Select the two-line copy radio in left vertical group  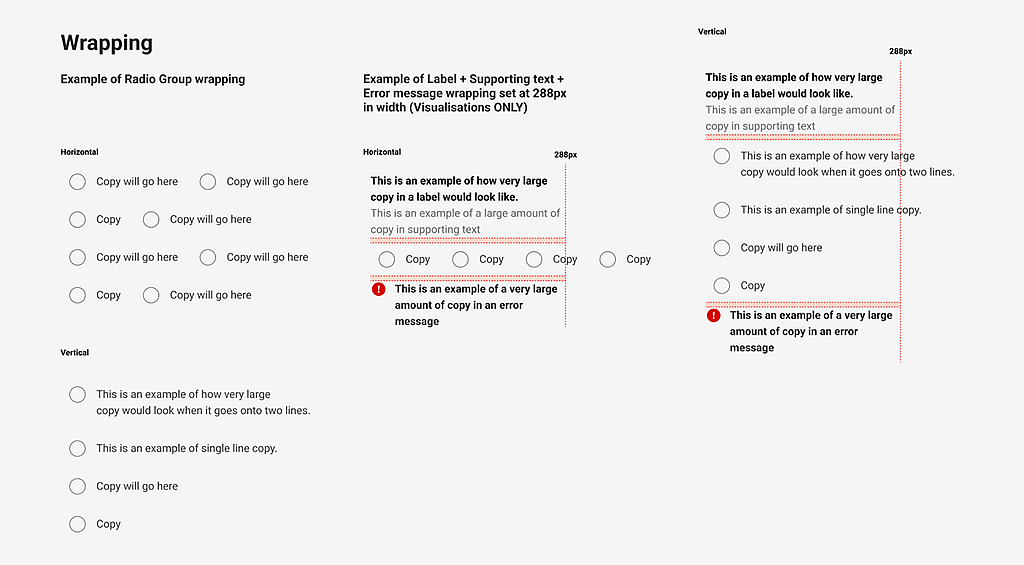point(77,395)
